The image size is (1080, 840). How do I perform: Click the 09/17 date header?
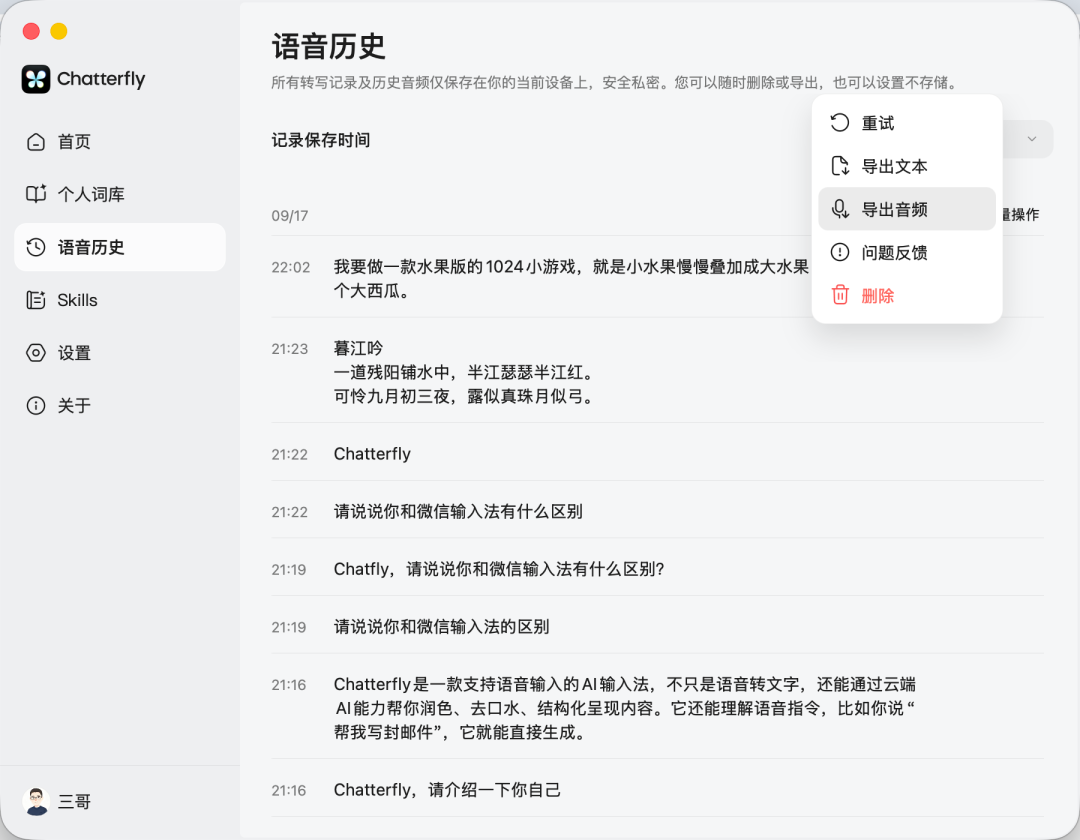coord(289,216)
